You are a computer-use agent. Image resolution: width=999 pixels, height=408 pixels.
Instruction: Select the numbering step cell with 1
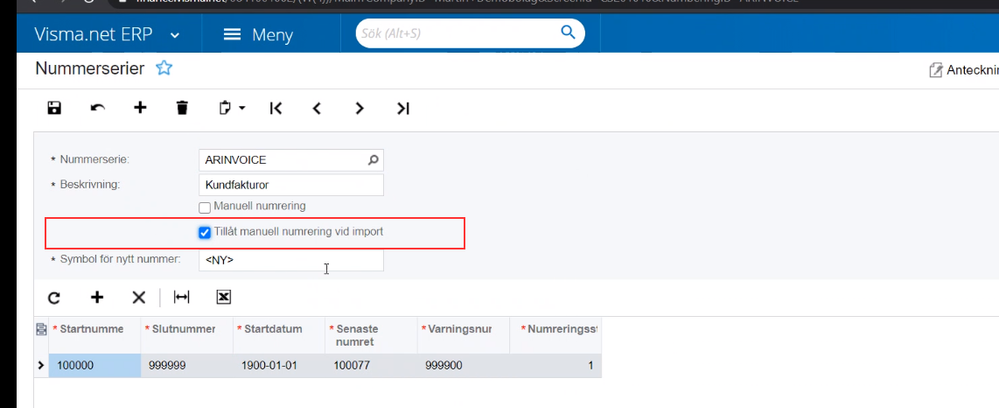pyautogui.click(x=556, y=366)
